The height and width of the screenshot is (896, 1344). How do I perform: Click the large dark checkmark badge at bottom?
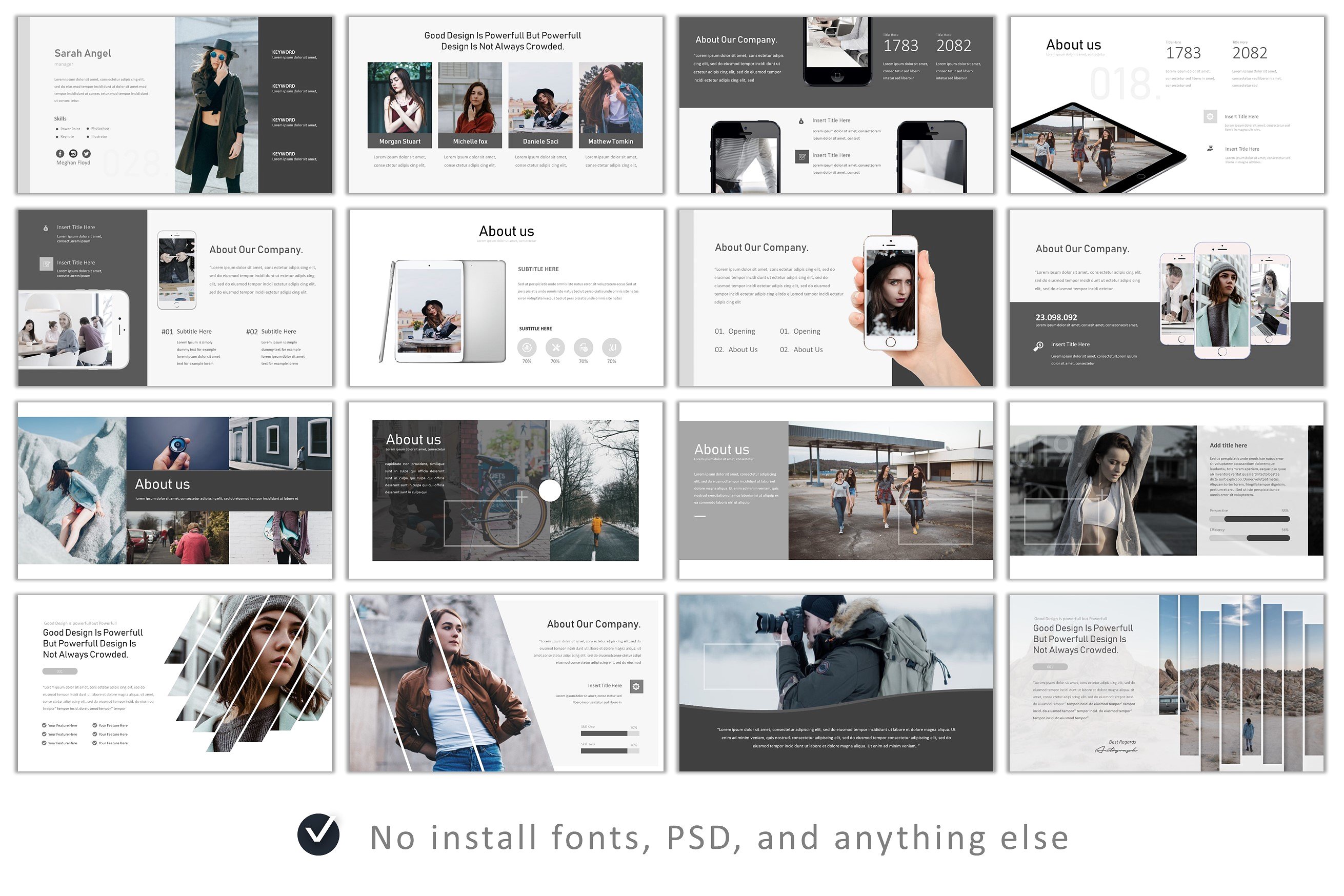coord(318,835)
